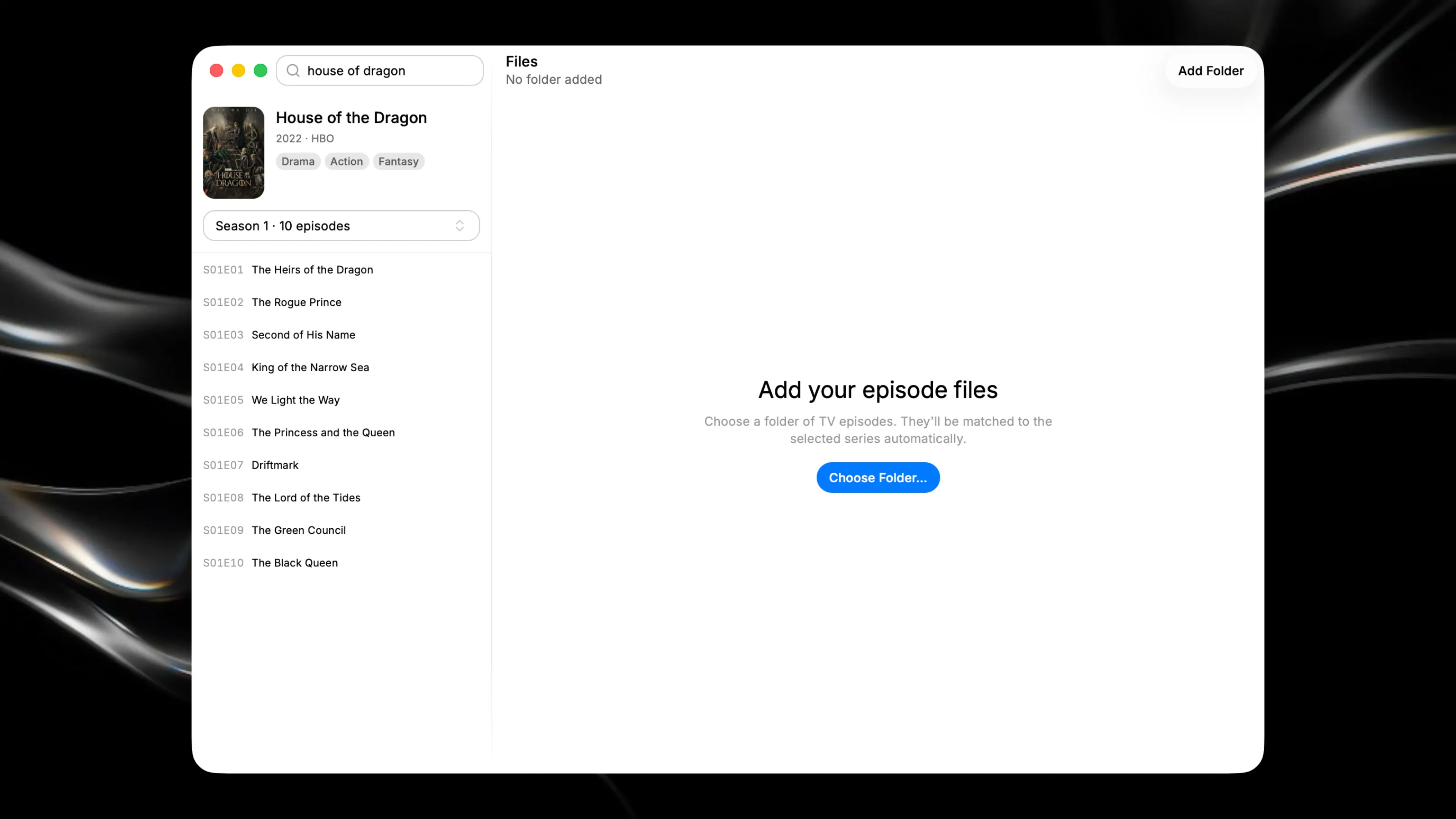1456x819 pixels.
Task: Minimize the window with the yellow button
Action: point(238,71)
